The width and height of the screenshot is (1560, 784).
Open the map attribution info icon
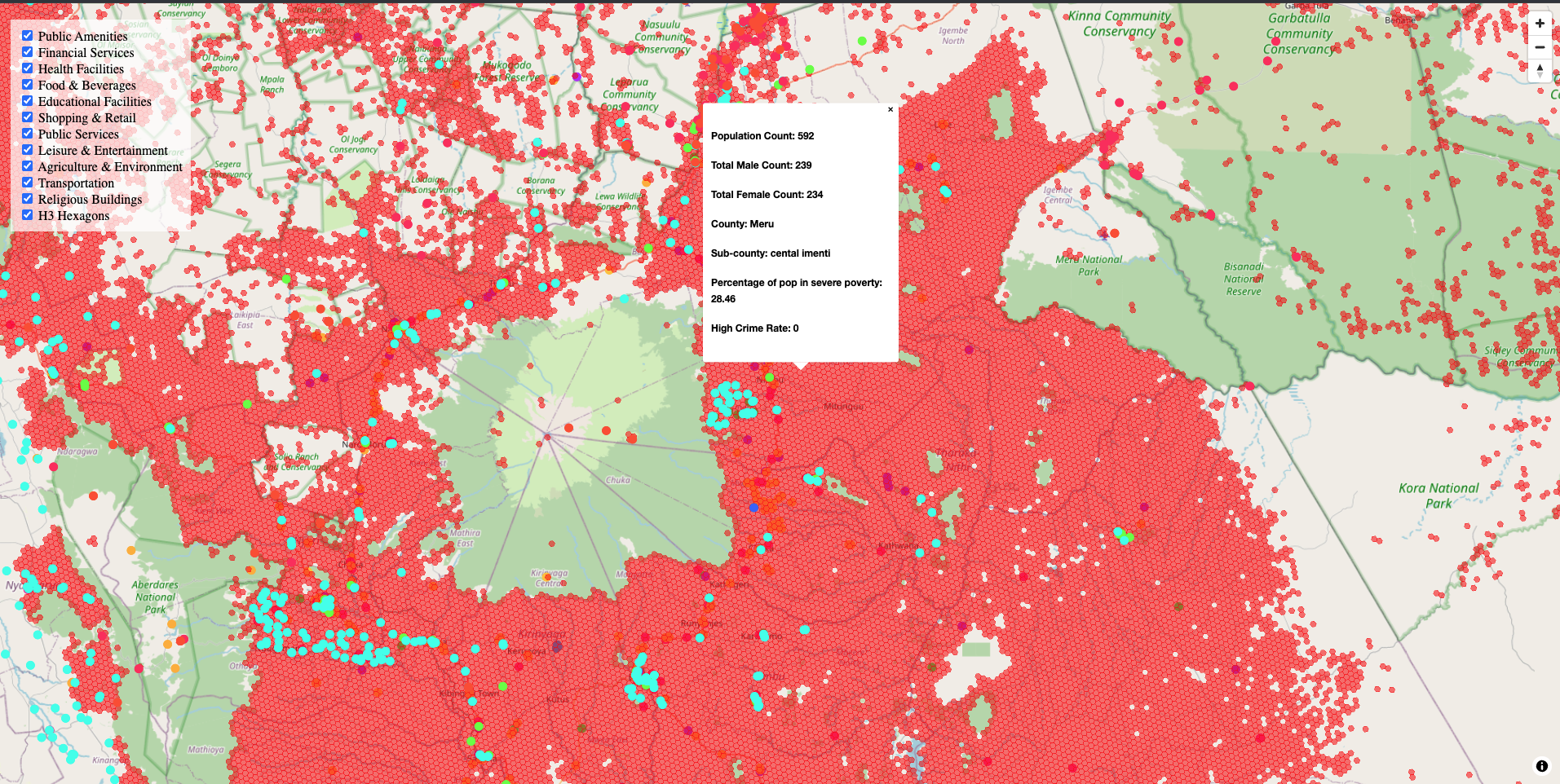tap(1541, 766)
